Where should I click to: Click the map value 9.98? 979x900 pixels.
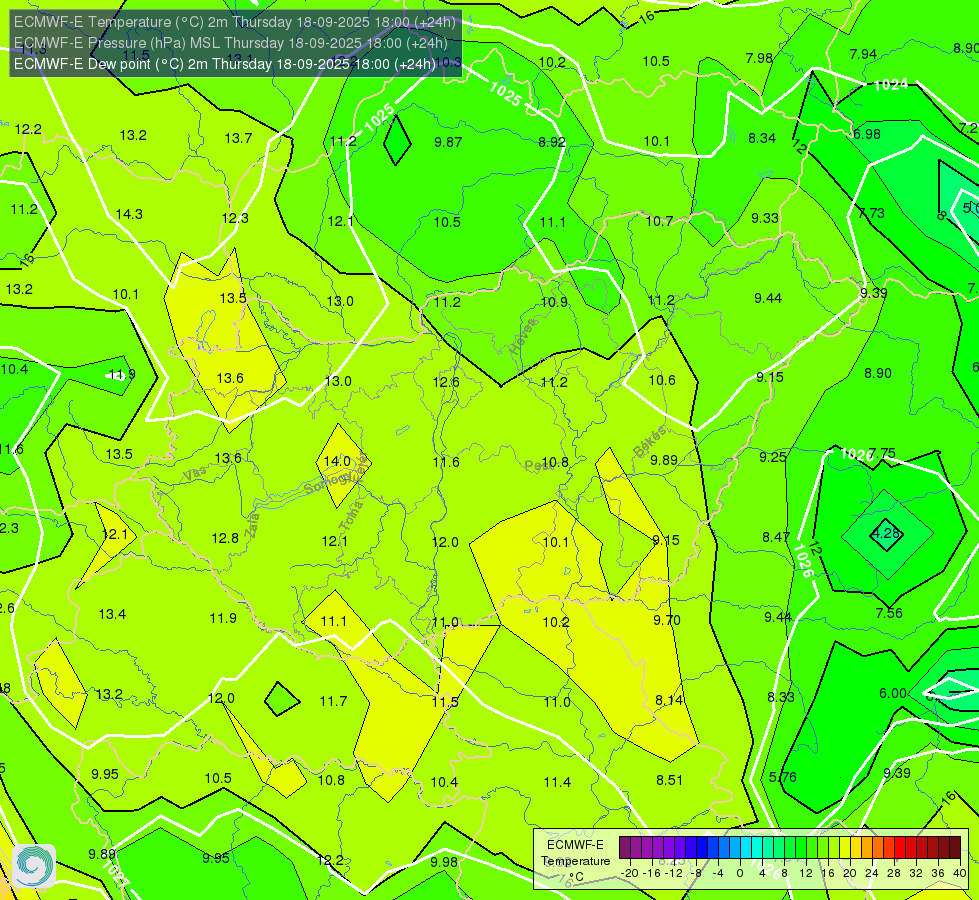click(x=444, y=862)
